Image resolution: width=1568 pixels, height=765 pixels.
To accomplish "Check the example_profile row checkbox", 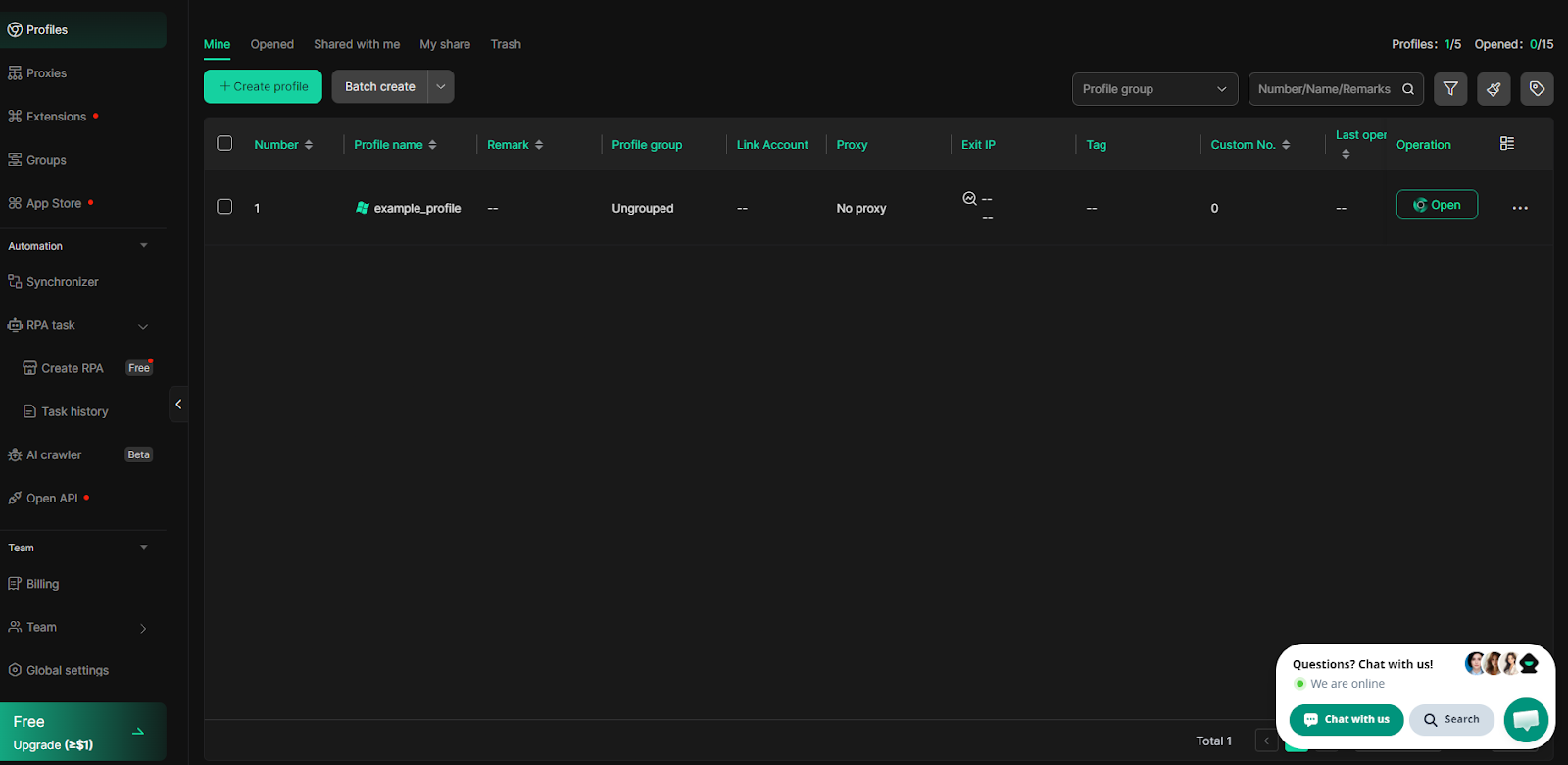I will pos(224,207).
